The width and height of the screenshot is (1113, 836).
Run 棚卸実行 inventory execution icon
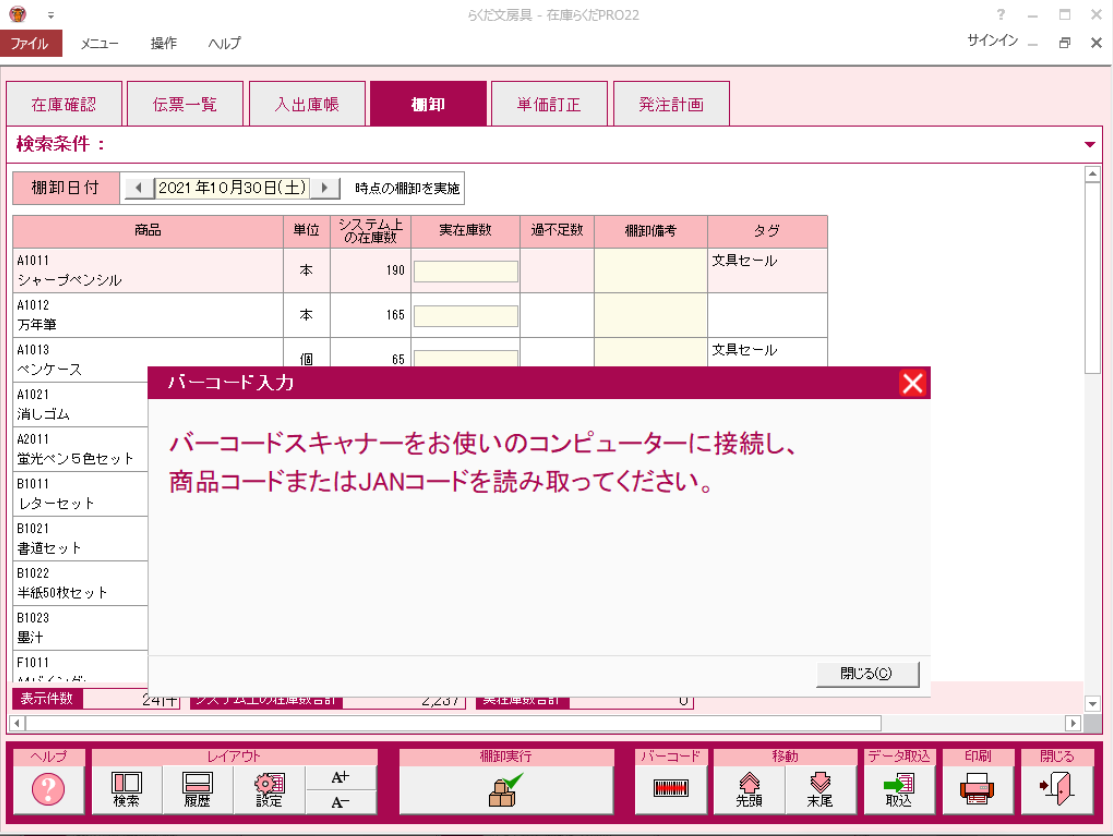505,790
